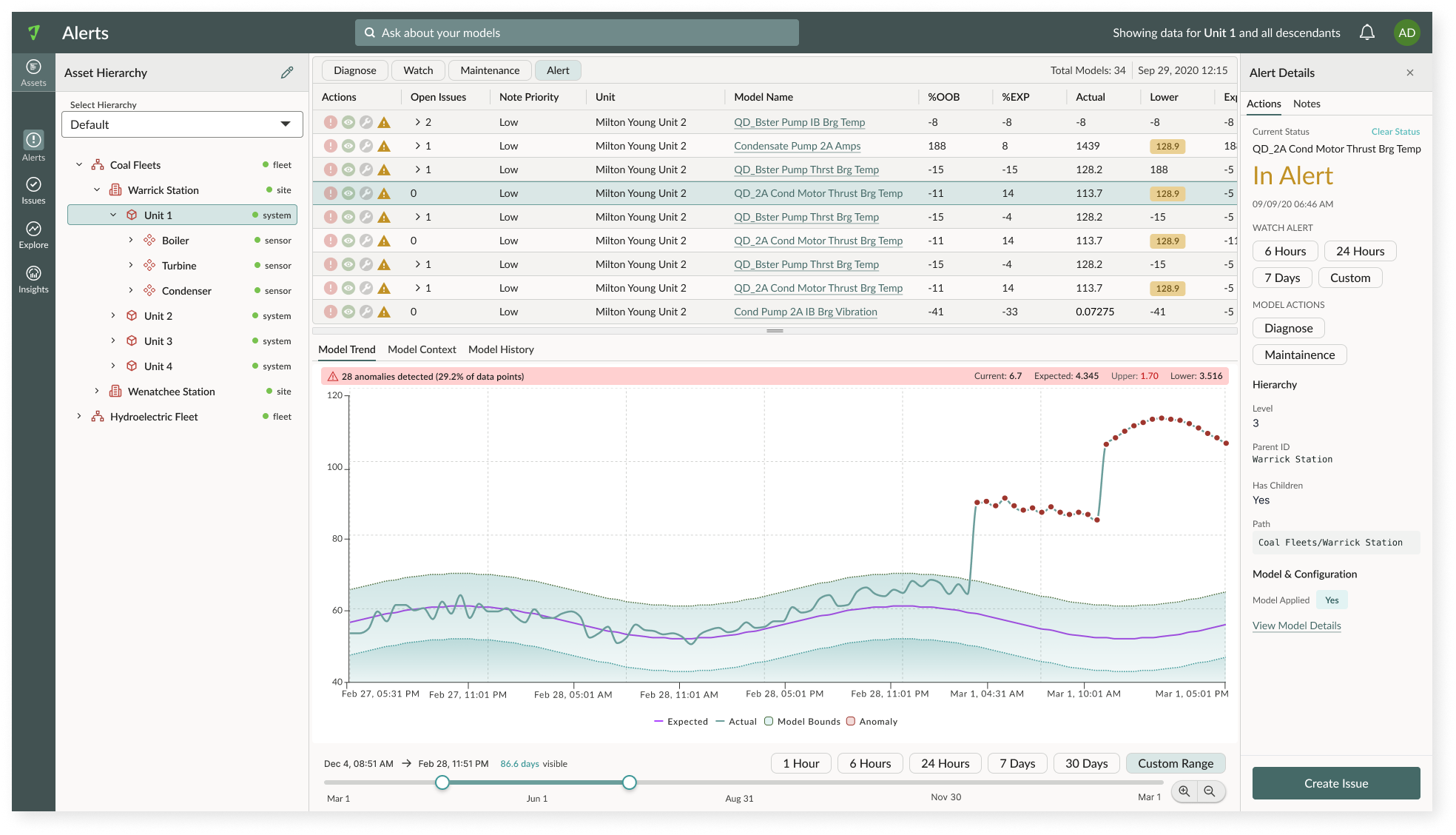Click the Warrick Station site icon
This screenshot has width=1456, height=835.
pyautogui.click(x=115, y=190)
